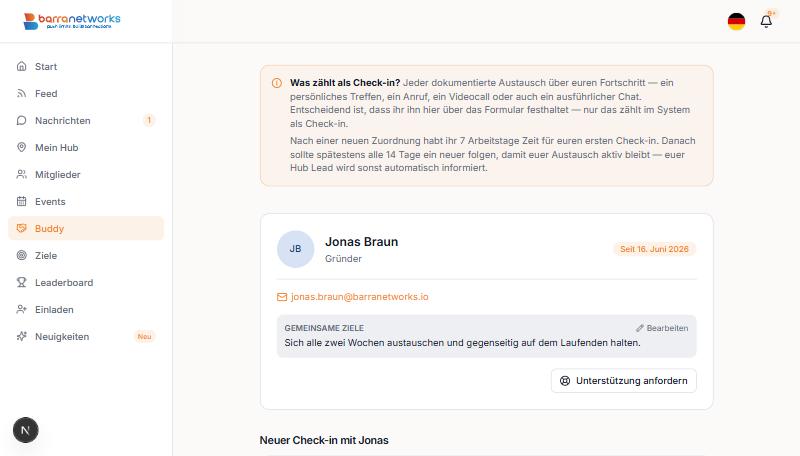800x456 pixels.
Task: Click the GEMEINSAME ZIELE heading
Action: click(324, 328)
